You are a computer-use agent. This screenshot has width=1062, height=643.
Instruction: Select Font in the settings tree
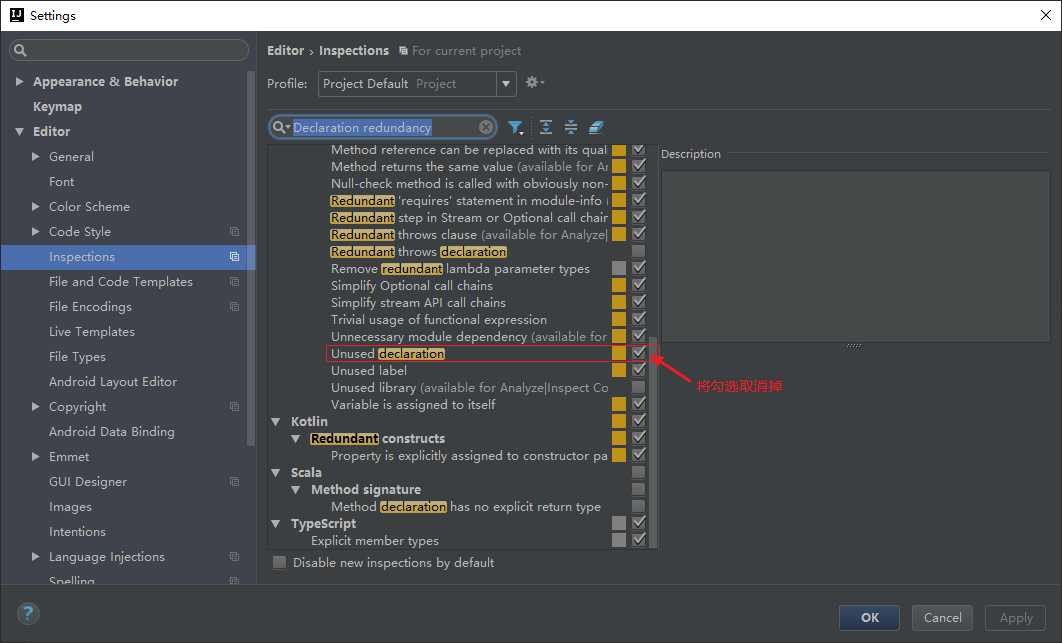[x=62, y=182]
